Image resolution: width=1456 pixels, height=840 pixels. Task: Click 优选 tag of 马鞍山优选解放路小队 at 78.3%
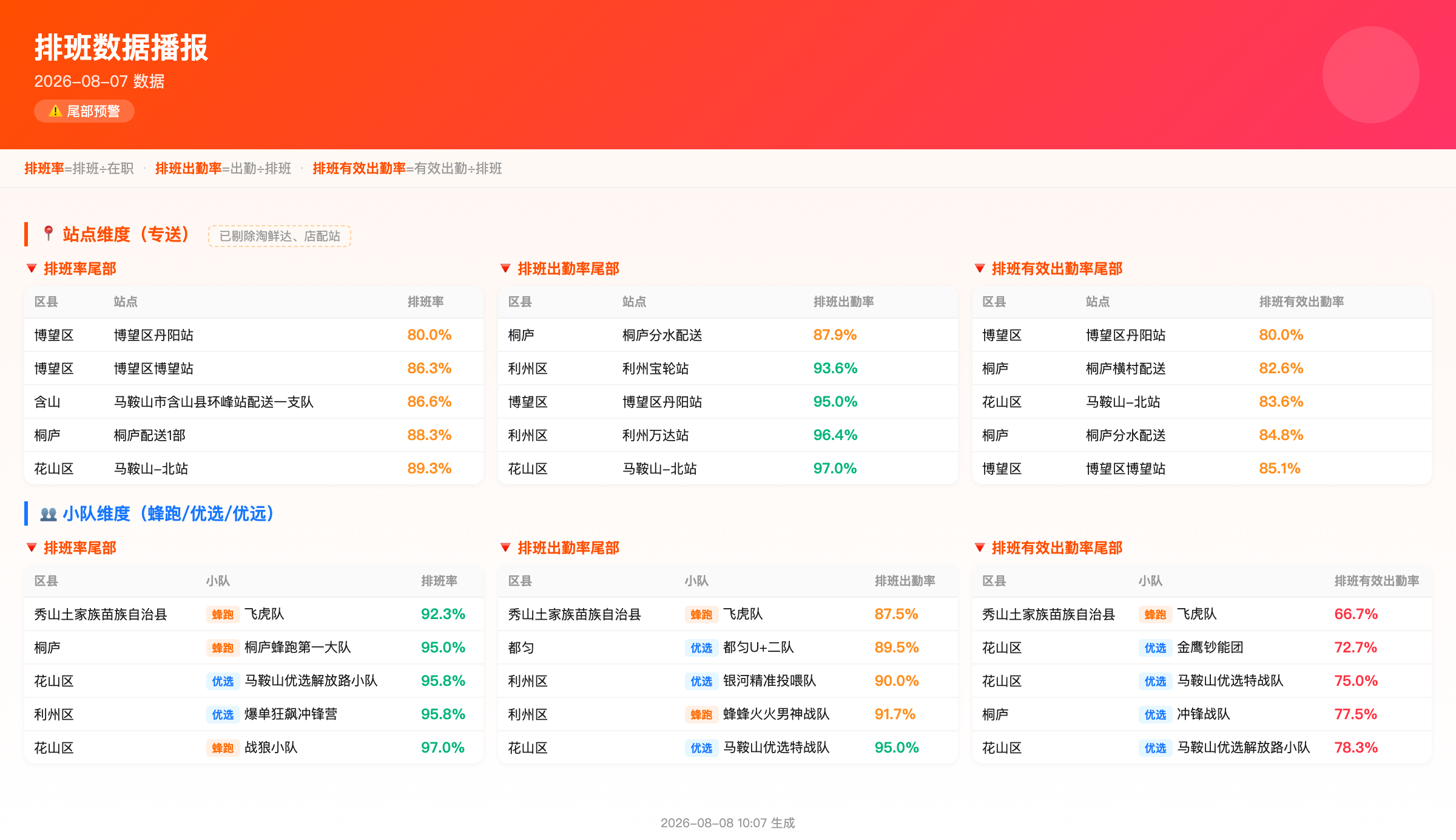coord(1155,748)
